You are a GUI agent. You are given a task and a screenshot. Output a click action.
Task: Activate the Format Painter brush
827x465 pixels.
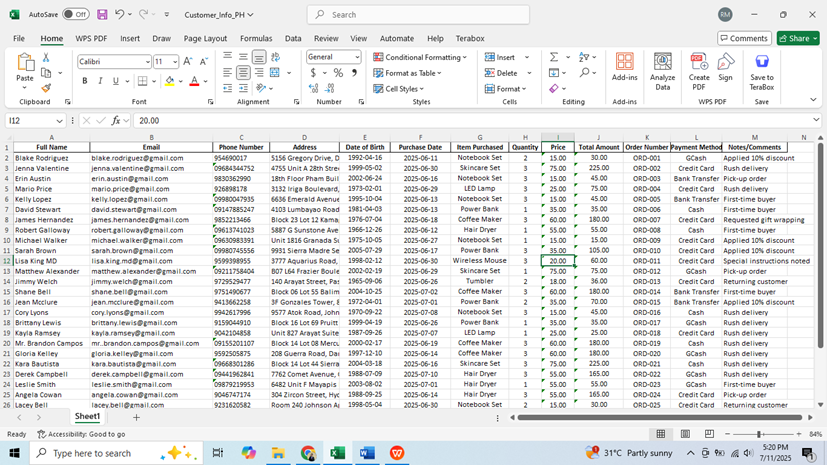(46, 88)
